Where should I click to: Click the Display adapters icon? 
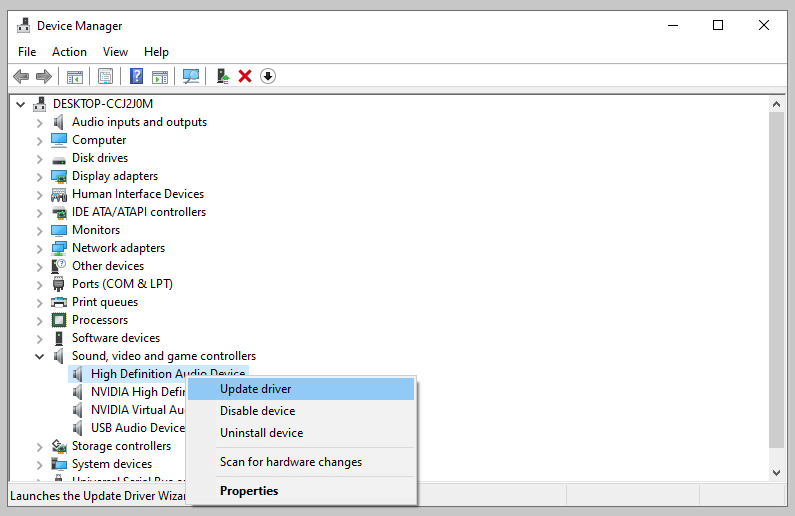59,176
